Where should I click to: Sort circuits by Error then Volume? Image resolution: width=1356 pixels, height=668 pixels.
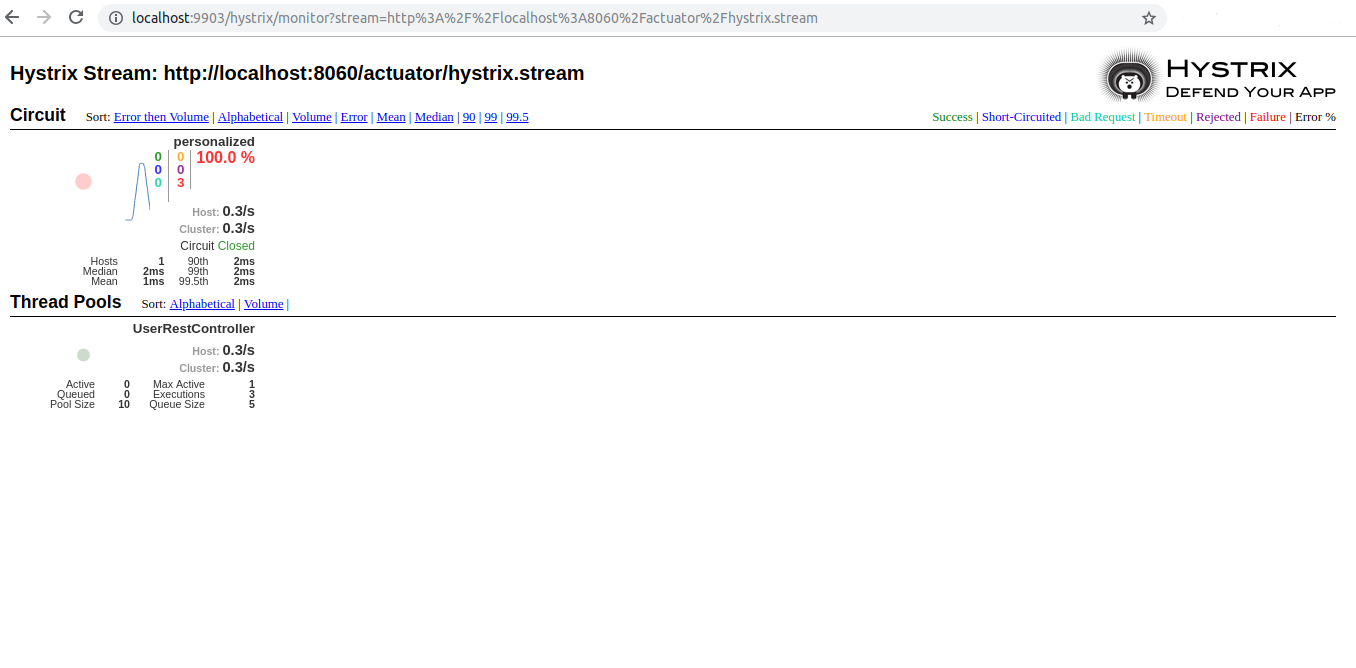[x=161, y=117]
